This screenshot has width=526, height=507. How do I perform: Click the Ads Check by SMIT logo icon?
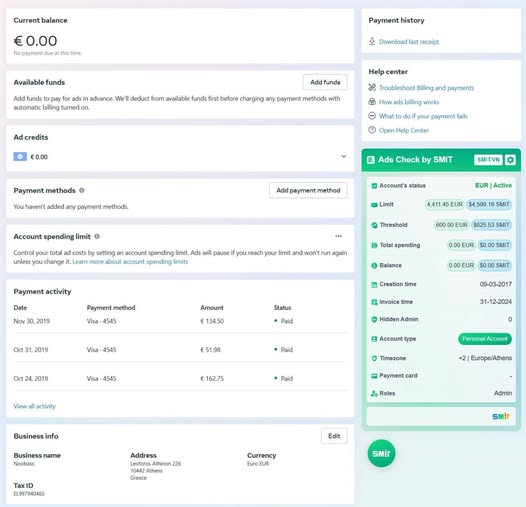371,160
